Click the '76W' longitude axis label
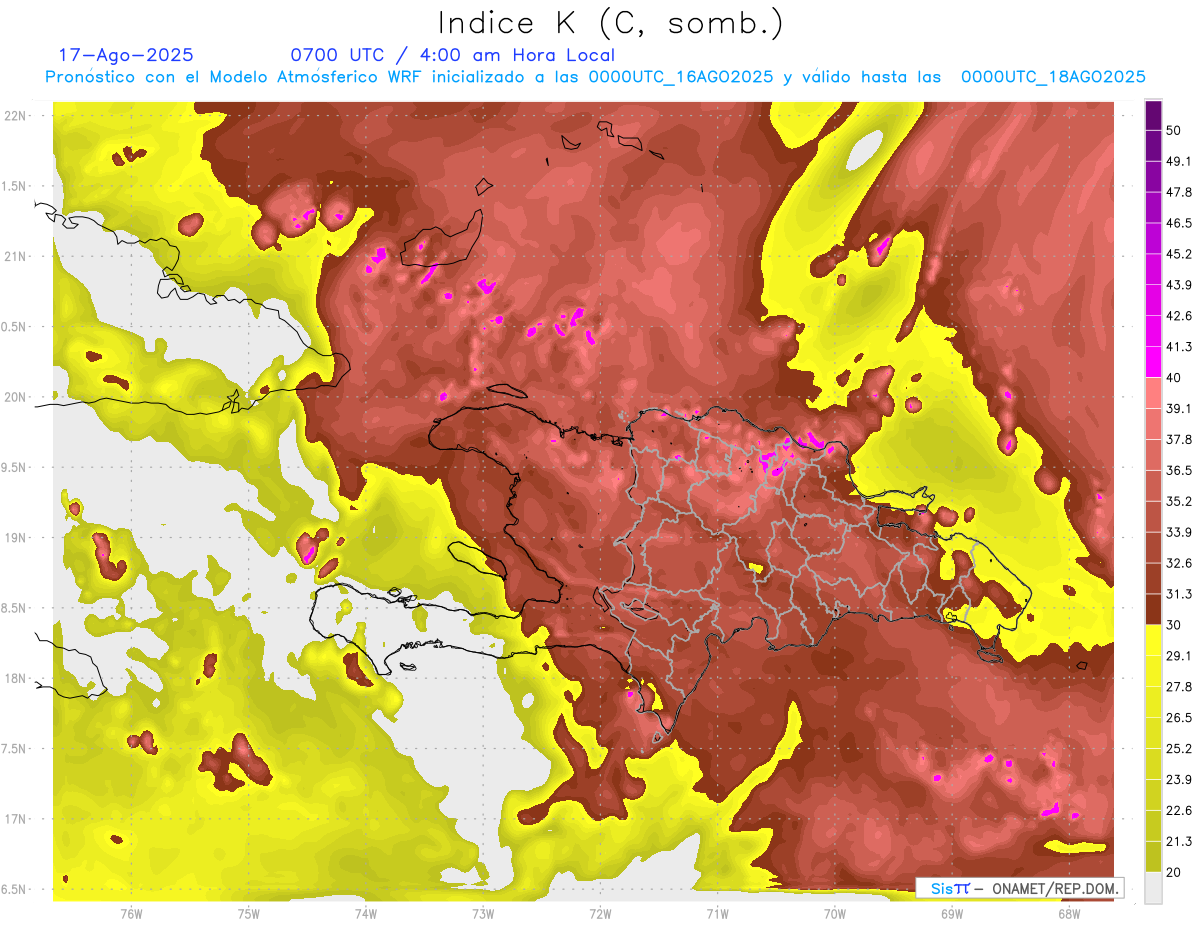Screen dimensions: 1200x927 [x=131, y=913]
